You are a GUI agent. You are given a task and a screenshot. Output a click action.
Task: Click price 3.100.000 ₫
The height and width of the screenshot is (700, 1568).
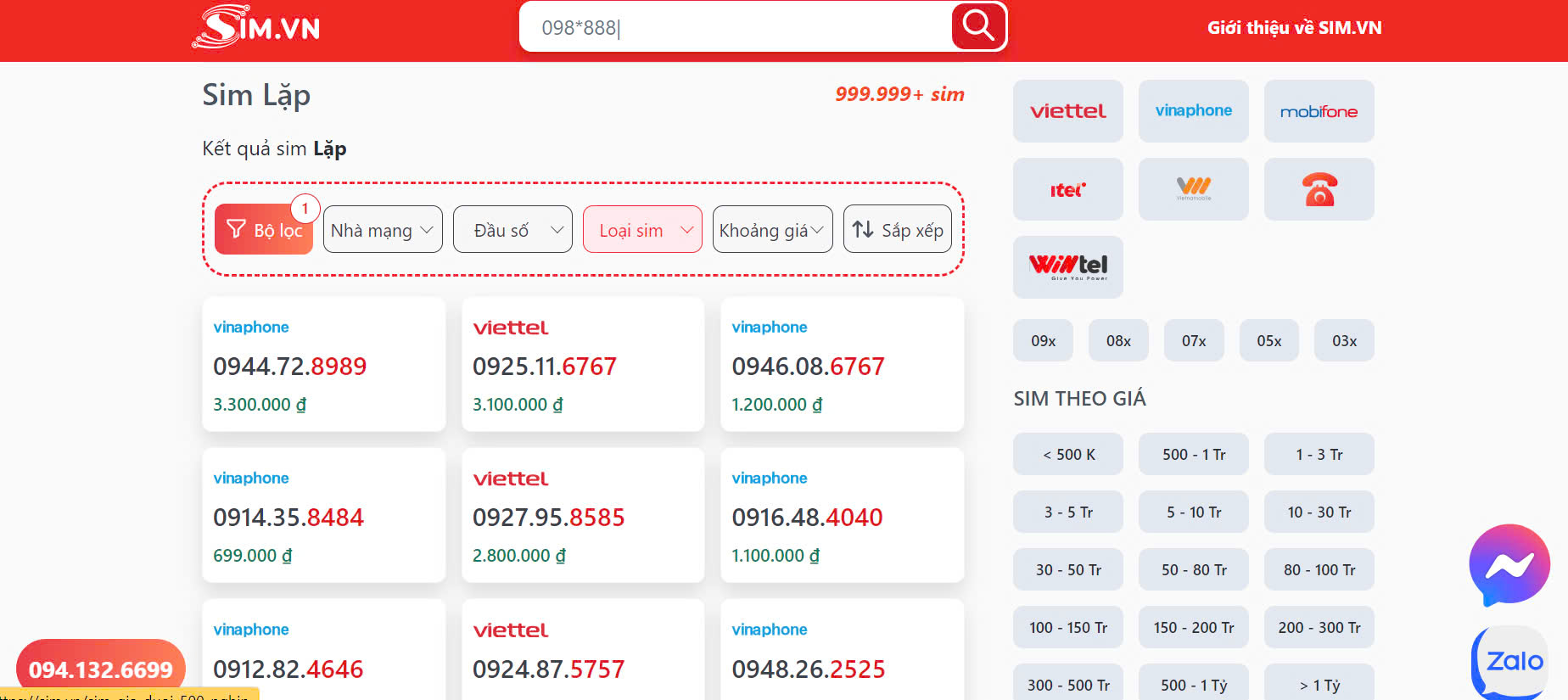(x=518, y=404)
